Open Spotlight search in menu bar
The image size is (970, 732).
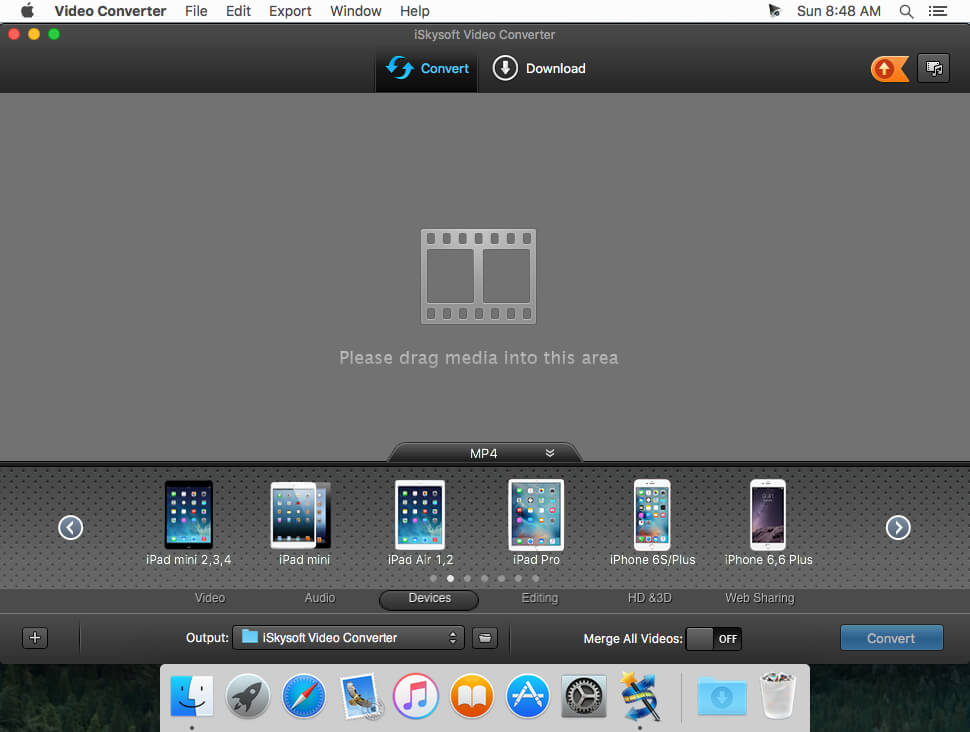coord(906,11)
